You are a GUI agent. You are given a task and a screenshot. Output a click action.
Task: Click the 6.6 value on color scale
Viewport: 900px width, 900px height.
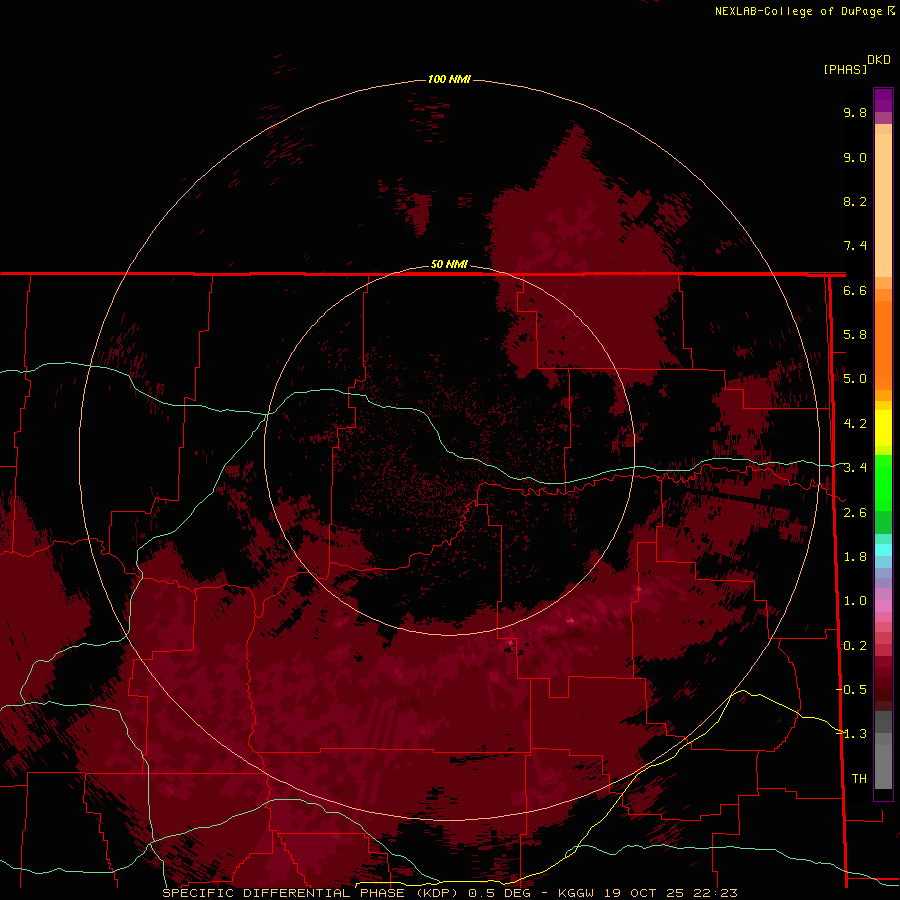point(855,290)
